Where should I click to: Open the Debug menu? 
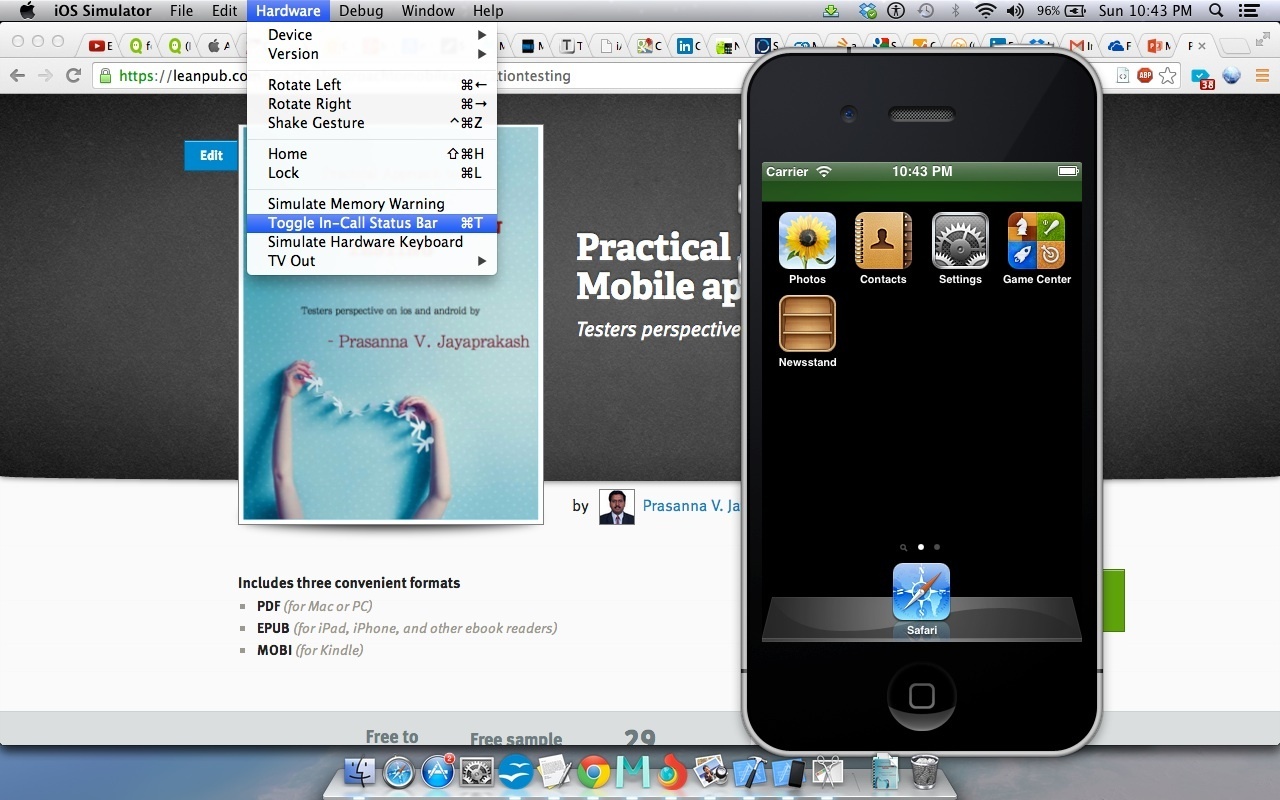[x=360, y=11]
